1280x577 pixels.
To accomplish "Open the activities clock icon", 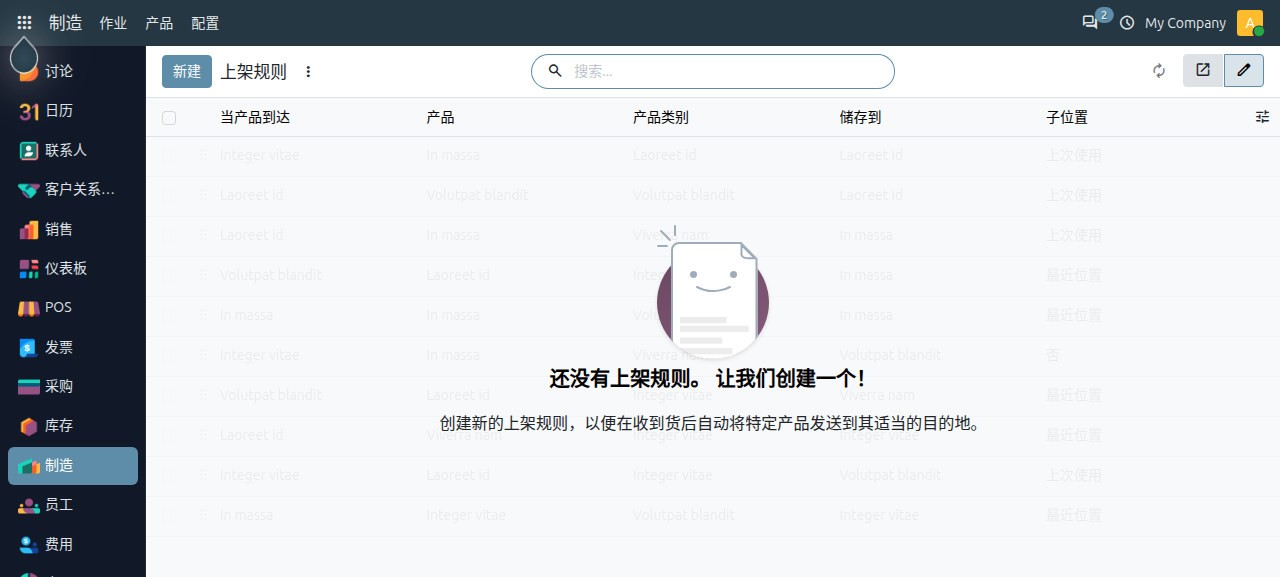I will [1127, 22].
